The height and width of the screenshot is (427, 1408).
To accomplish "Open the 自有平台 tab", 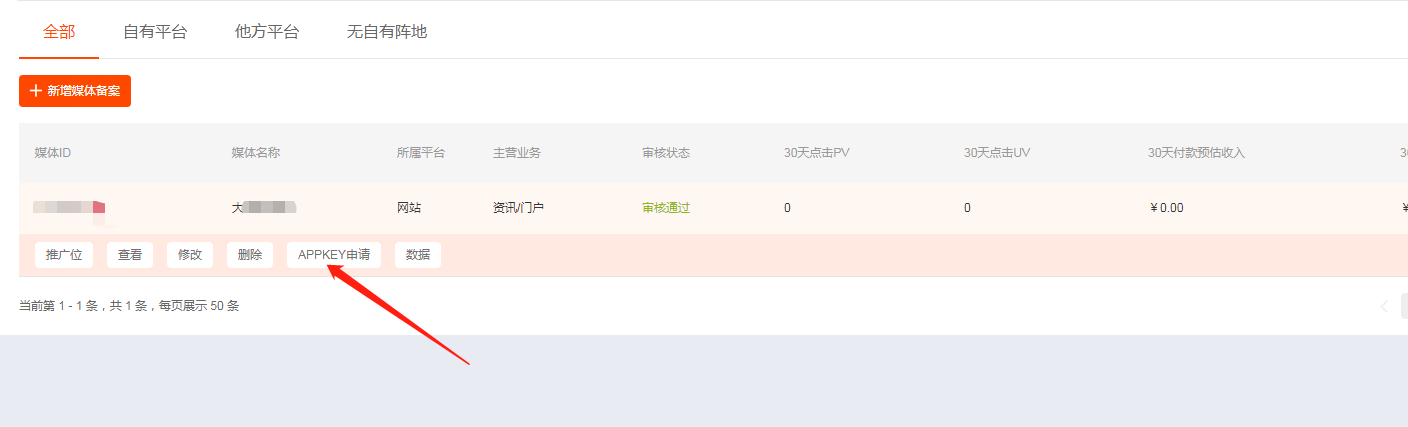I will pyautogui.click(x=155, y=31).
